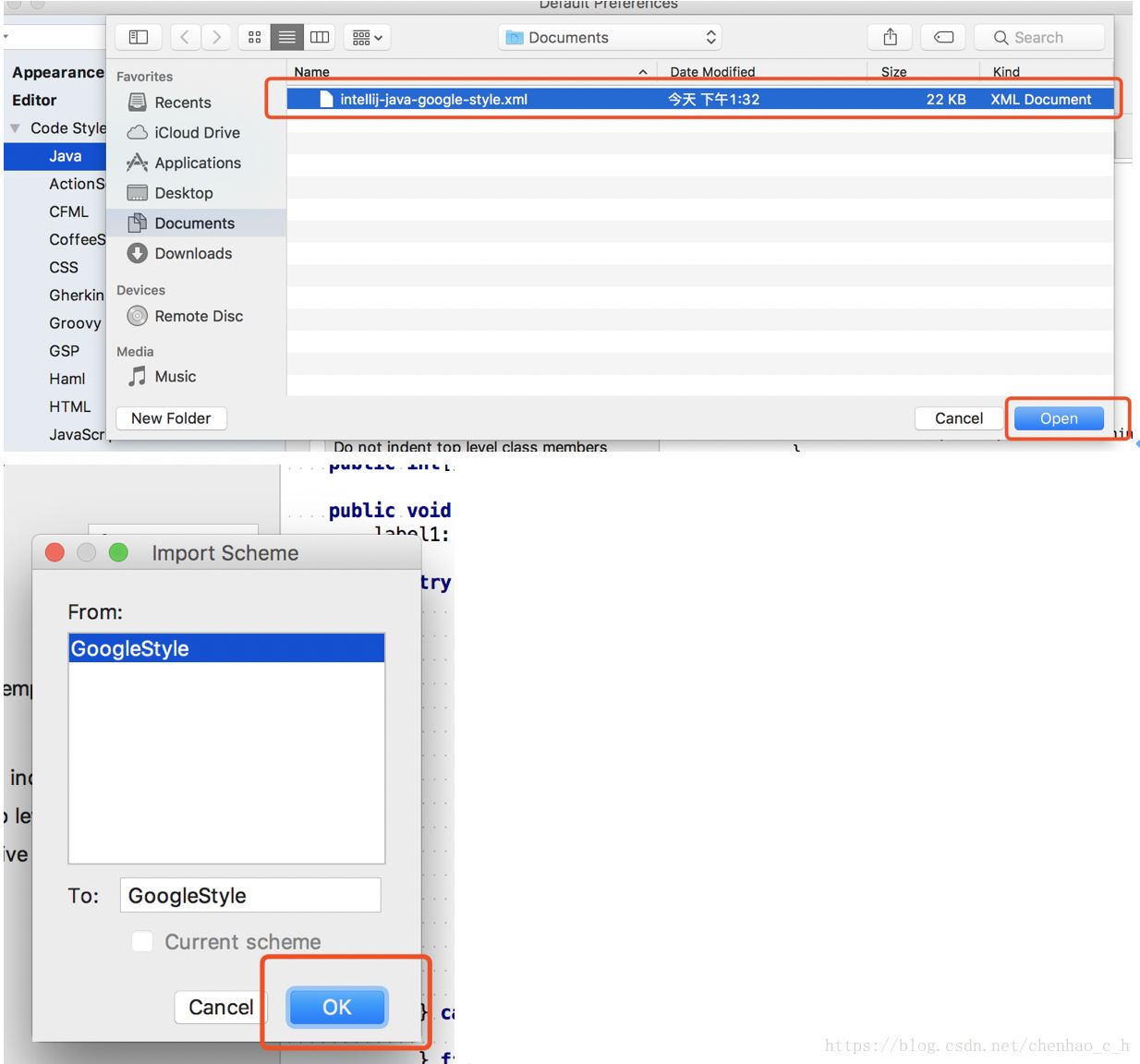The height and width of the screenshot is (1064, 1140).
Task: Toggle the Current scheme checkbox
Action: [142, 941]
